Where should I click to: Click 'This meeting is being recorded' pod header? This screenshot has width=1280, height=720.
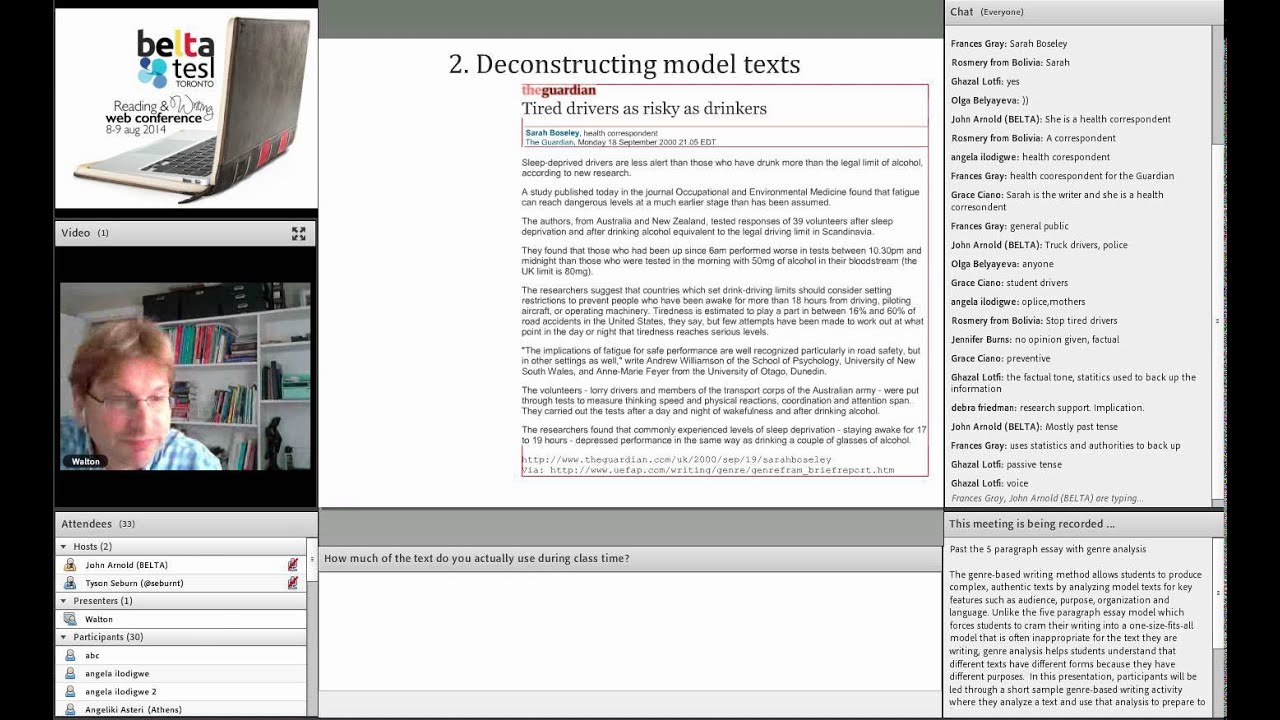[1083, 523]
